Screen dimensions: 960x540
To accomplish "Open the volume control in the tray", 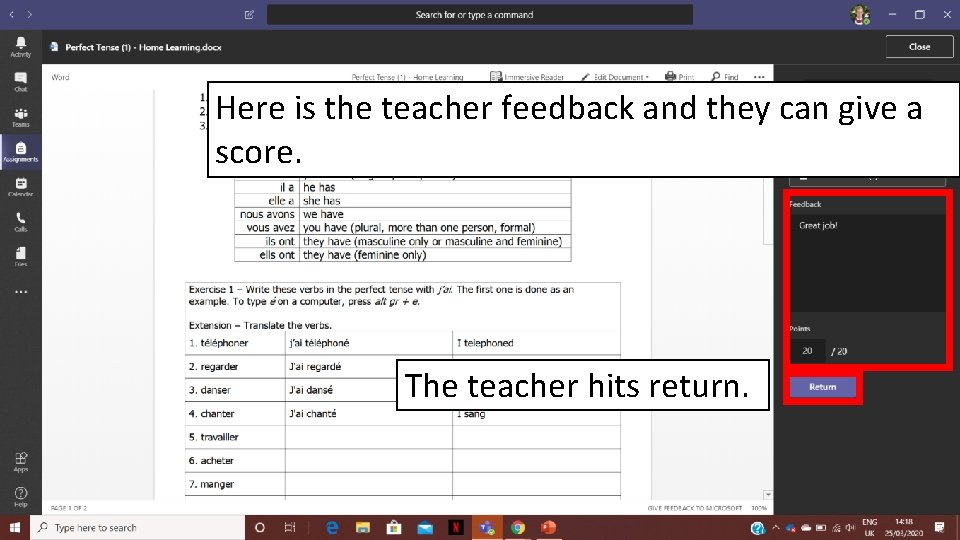I will [x=850, y=527].
